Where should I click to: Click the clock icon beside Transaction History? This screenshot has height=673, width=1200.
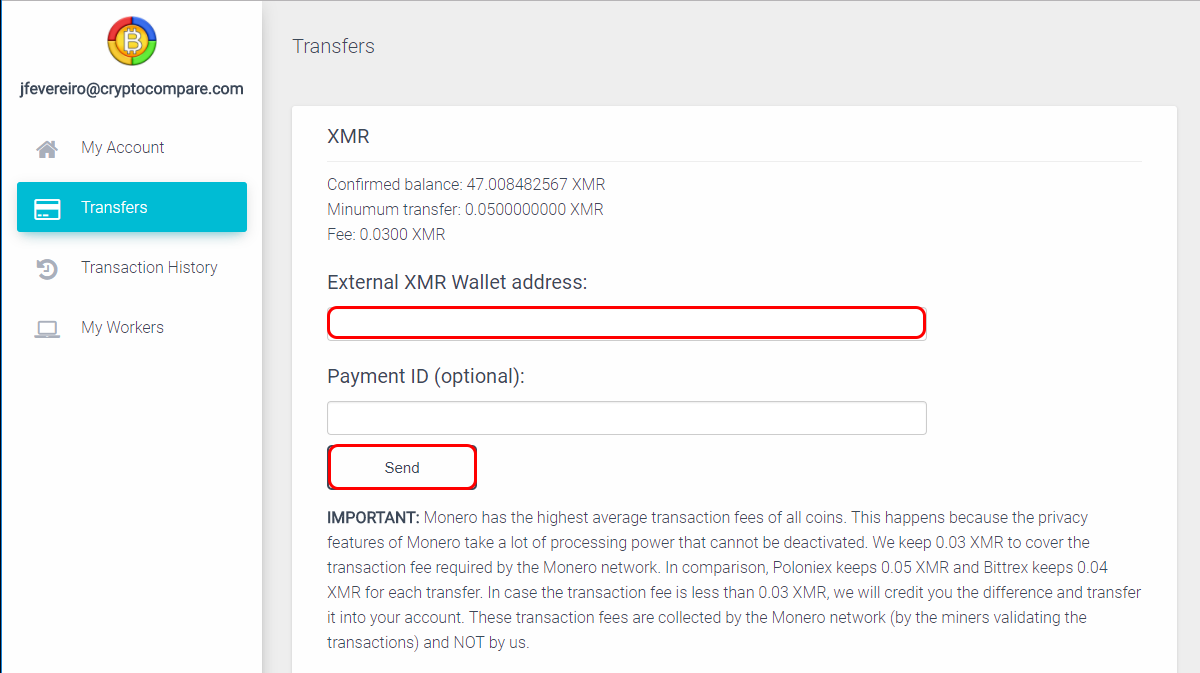pyautogui.click(x=47, y=268)
